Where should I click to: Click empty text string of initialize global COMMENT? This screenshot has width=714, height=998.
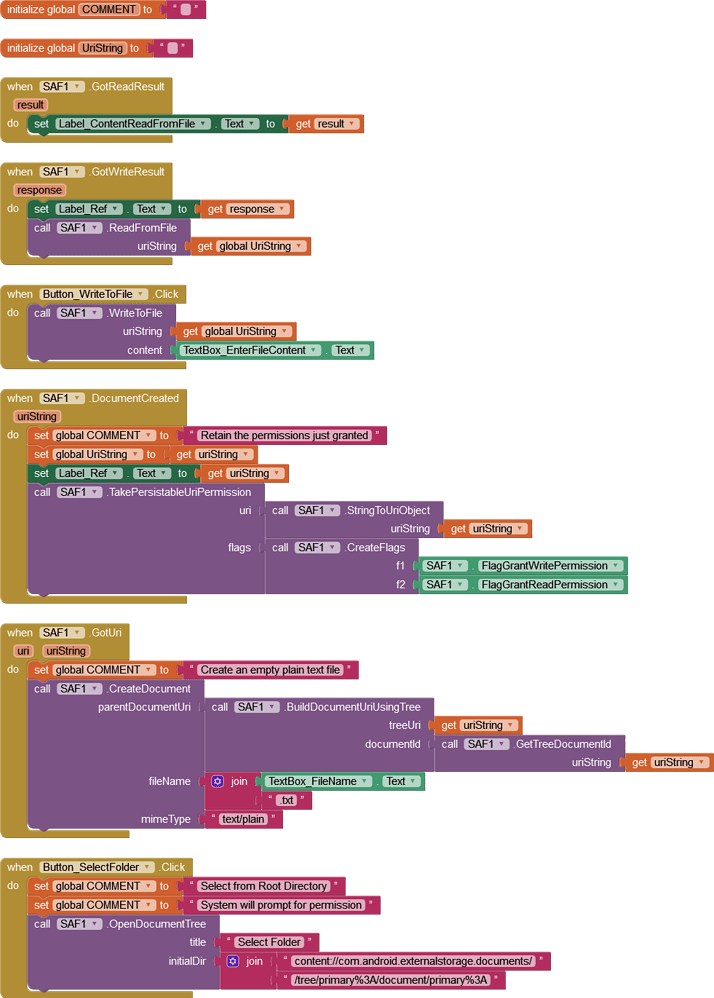(x=186, y=10)
